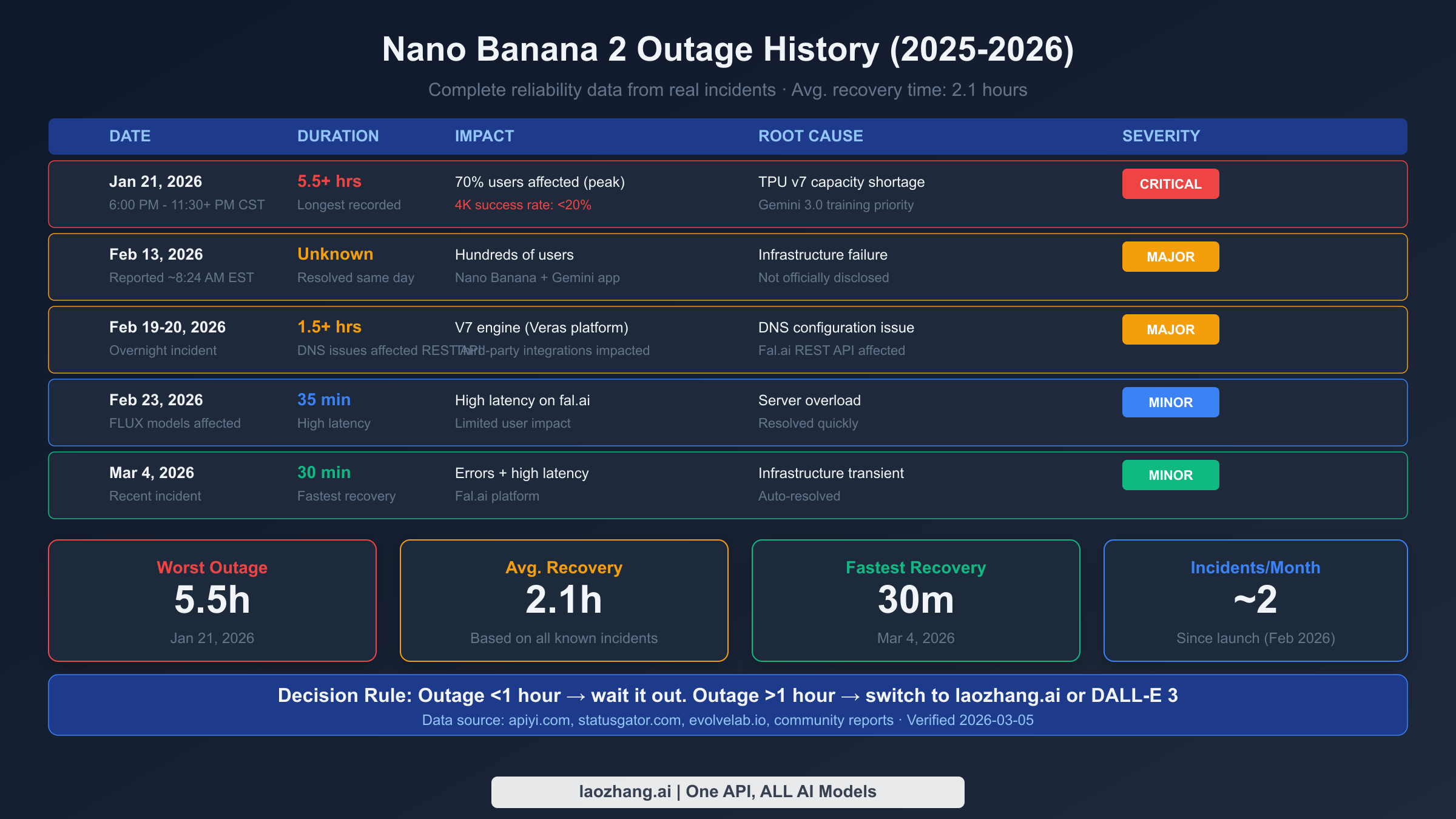This screenshot has height=819, width=1456.
Task: Click the Avg. Recovery 2.1h card
Action: point(564,601)
